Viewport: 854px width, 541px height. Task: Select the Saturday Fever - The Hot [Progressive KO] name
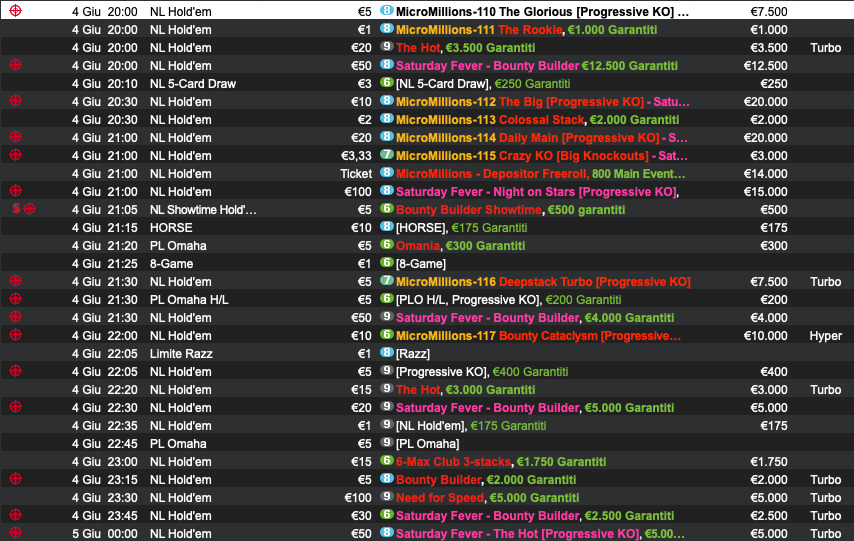[x=517, y=533]
